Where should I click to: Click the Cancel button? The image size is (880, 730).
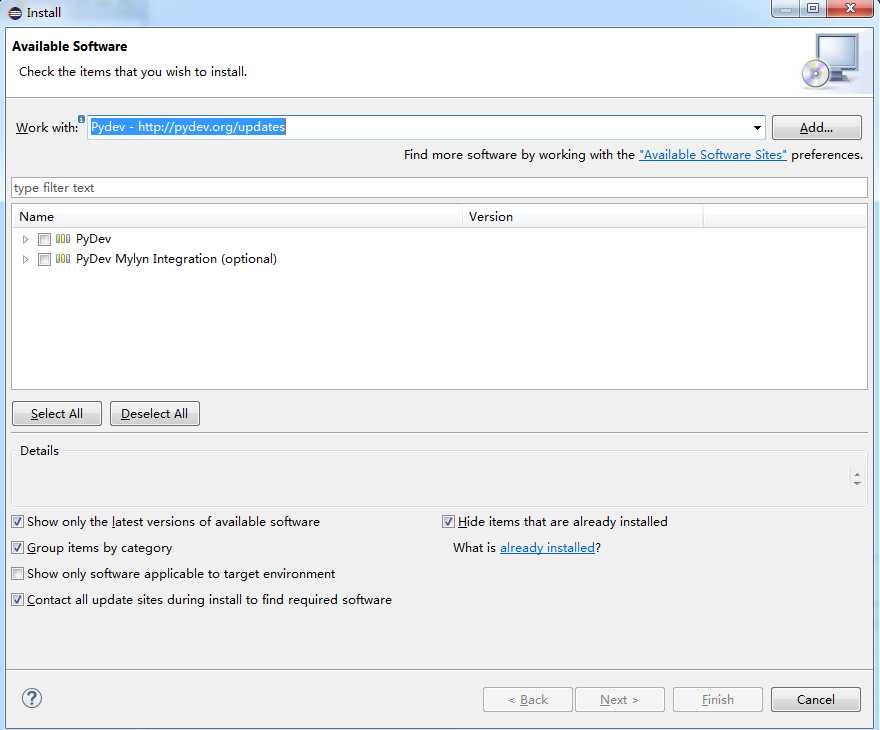[x=815, y=699]
